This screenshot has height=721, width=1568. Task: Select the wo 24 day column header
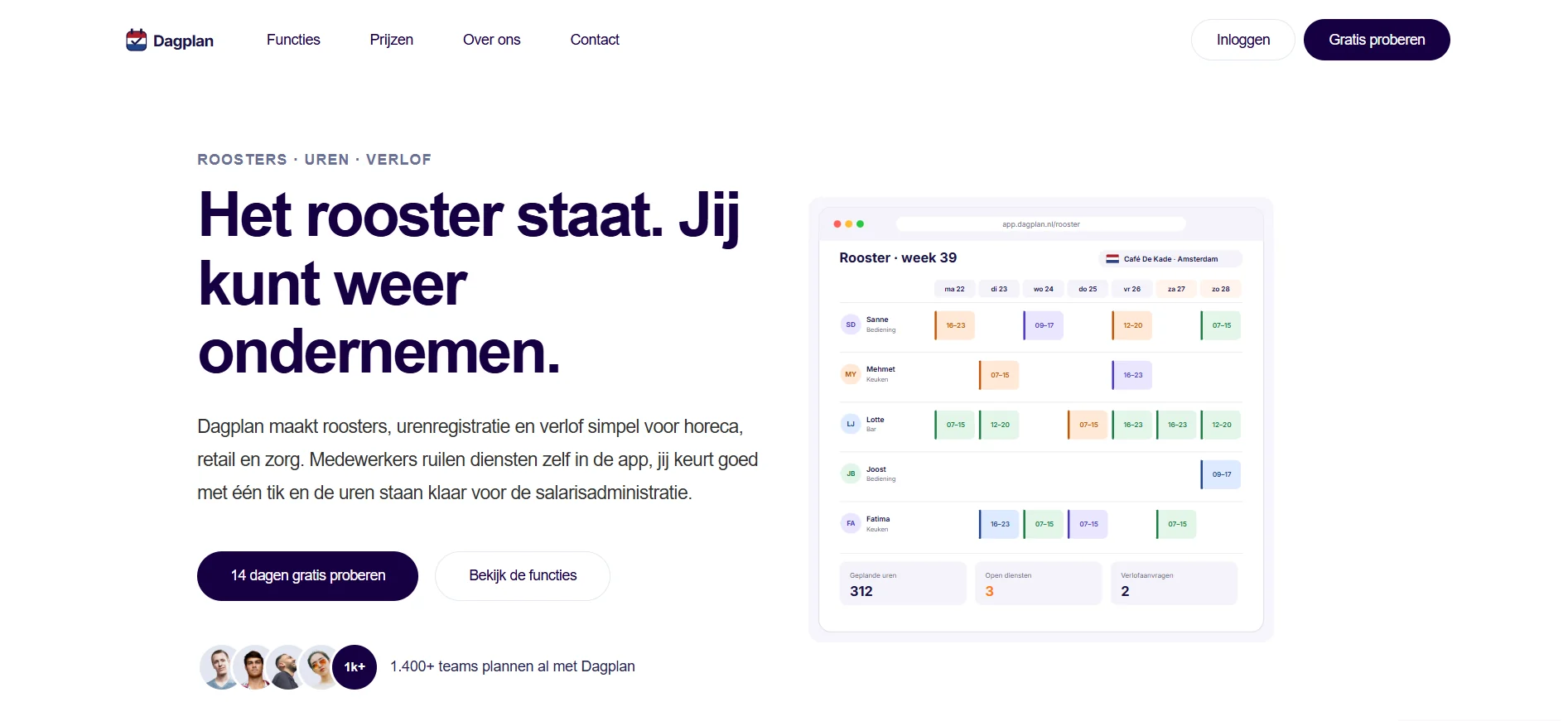coord(1044,289)
